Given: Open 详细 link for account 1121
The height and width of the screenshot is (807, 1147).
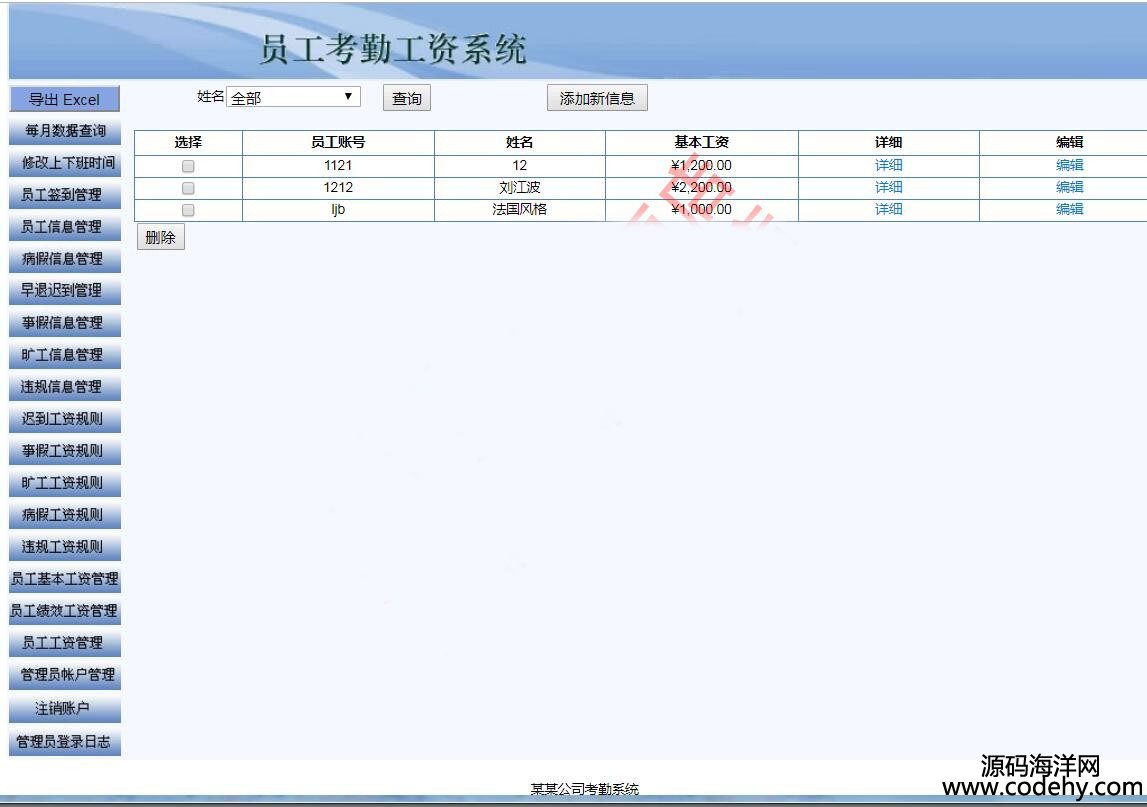Looking at the screenshot, I should coord(888,165).
